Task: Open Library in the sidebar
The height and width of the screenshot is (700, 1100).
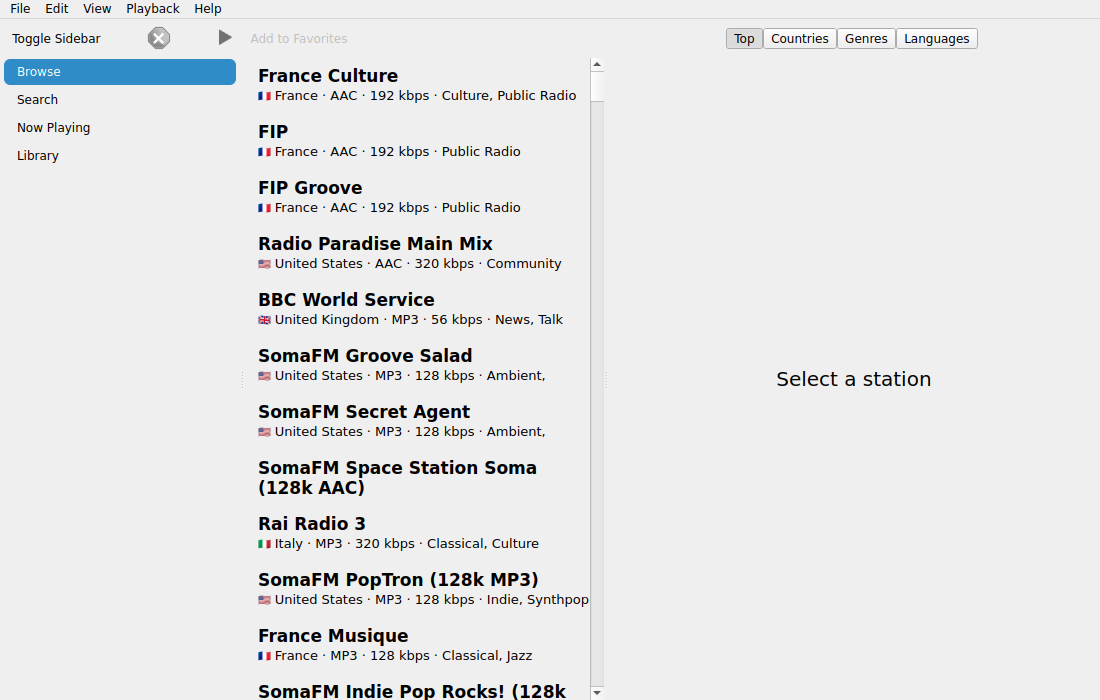Action: pyautogui.click(x=120, y=156)
